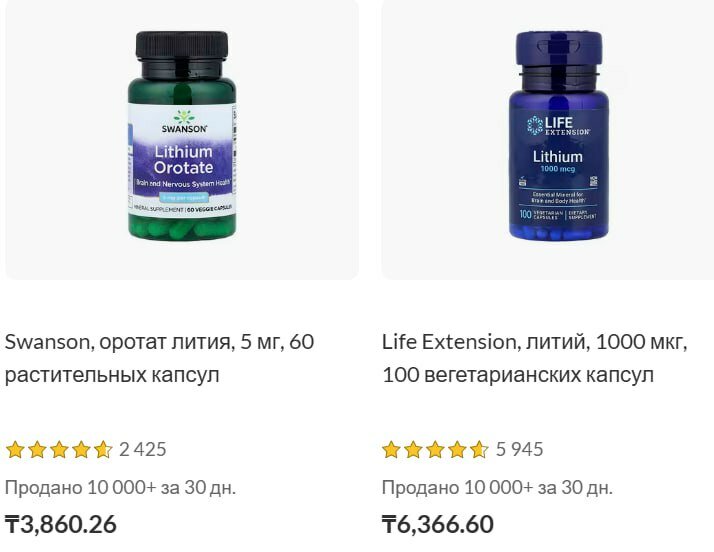The image size is (714, 552).
Task: Click Swanson's 'Продано 10 000+ за 30 дн.' text
Action: tap(120, 488)
